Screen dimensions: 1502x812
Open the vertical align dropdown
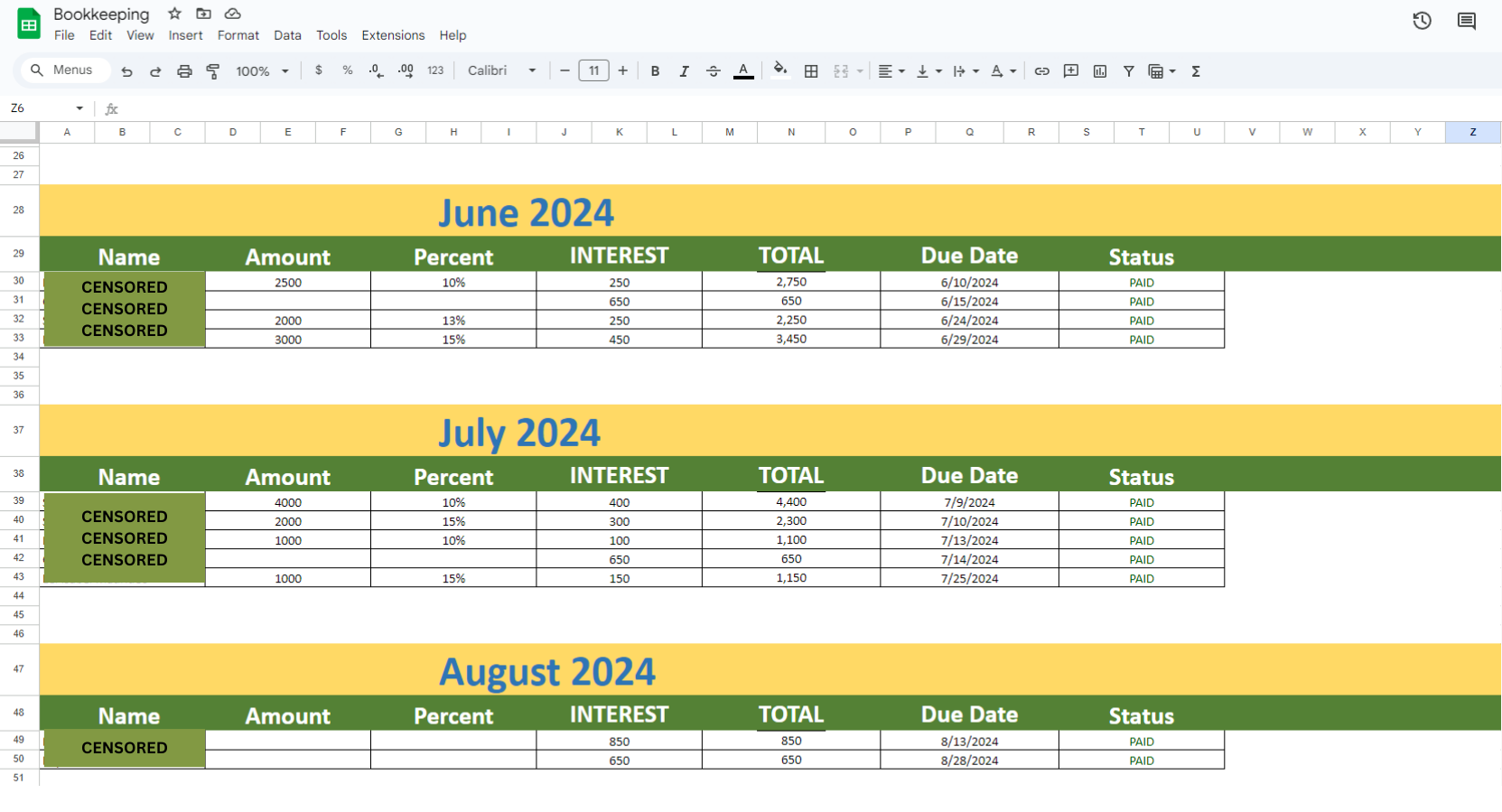pyautogui.click(x=928, y=71)
